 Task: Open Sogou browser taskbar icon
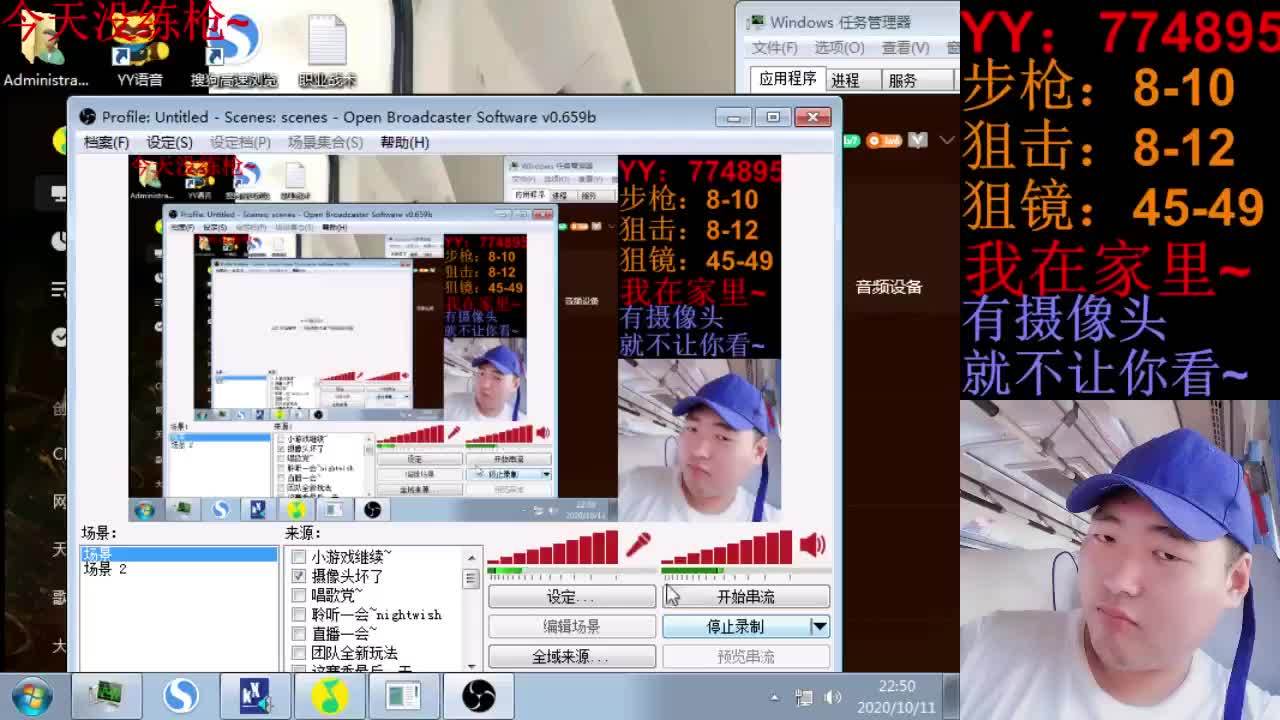pos(181,696)
